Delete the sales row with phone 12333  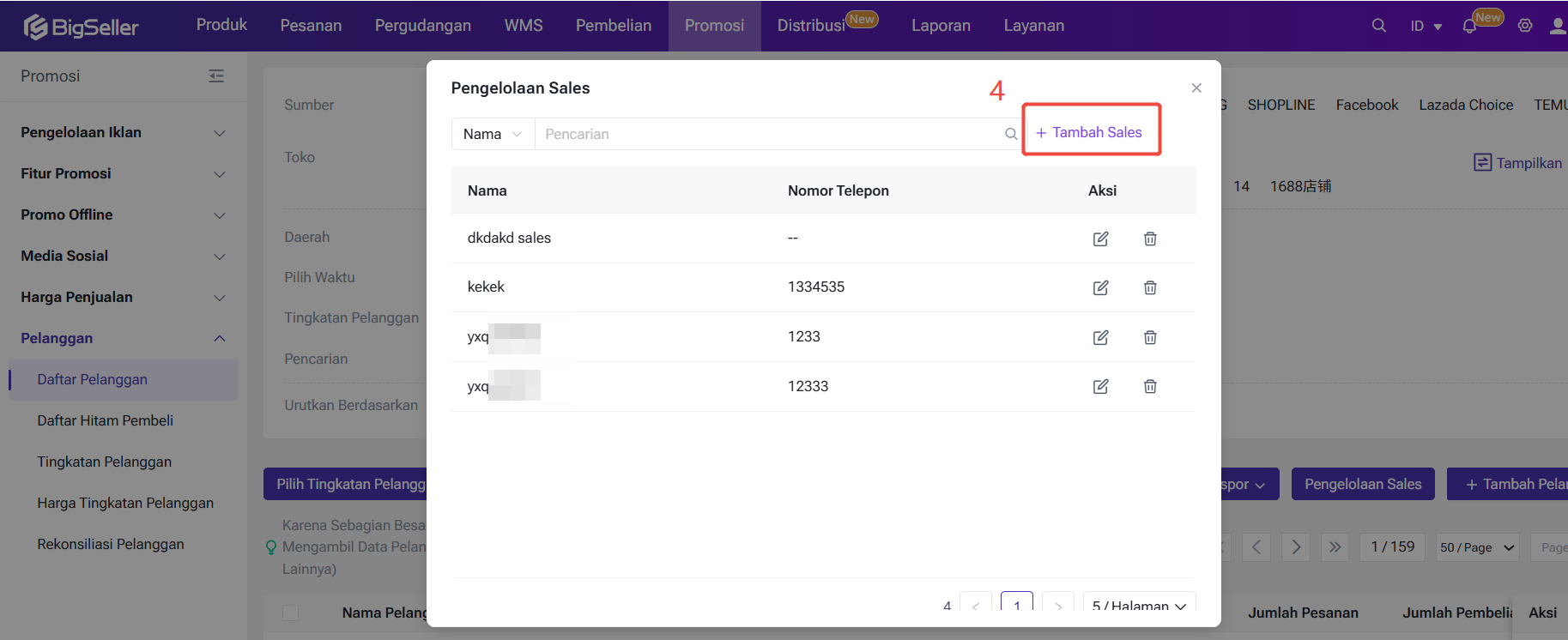(x=1150, y=386)
